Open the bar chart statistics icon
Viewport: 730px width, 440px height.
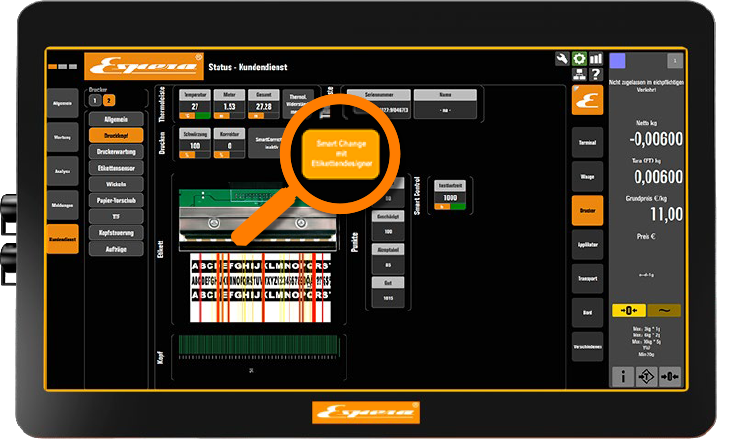tap(596, 59)
